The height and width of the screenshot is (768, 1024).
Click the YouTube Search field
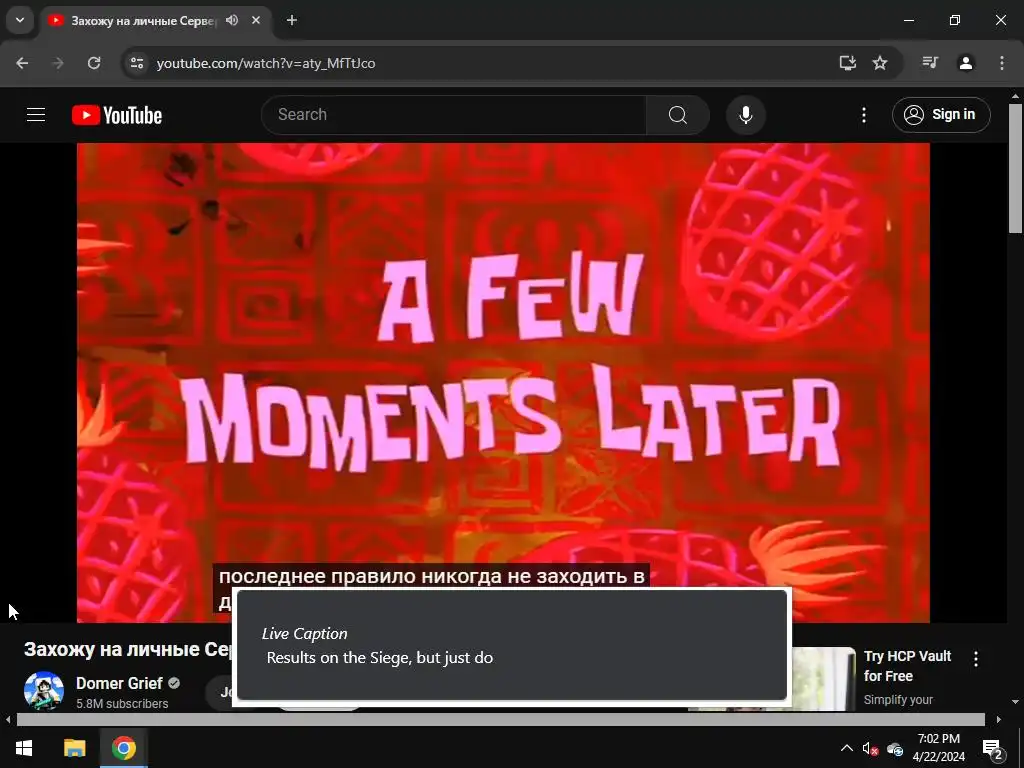(453, 115)
